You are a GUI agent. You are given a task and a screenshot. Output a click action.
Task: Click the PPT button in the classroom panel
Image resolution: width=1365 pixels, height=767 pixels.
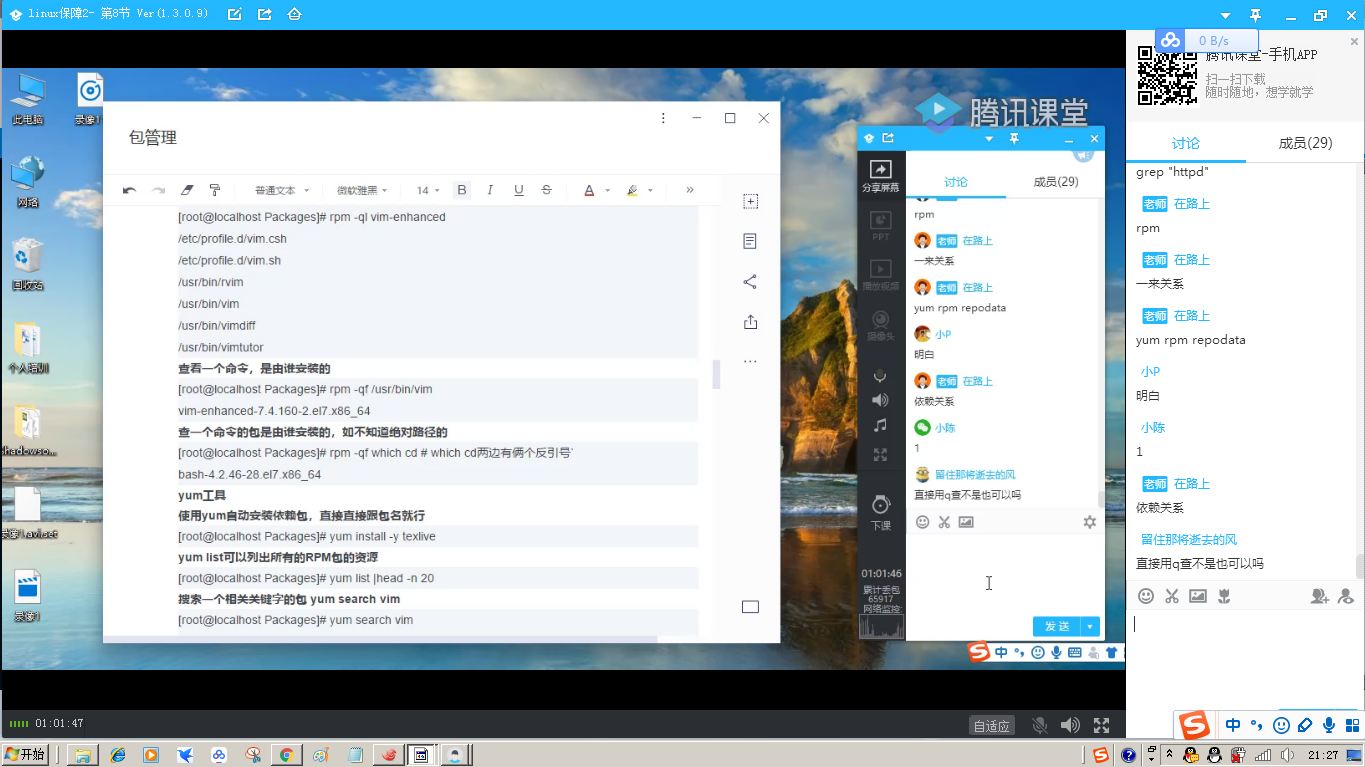pos(880,226)
